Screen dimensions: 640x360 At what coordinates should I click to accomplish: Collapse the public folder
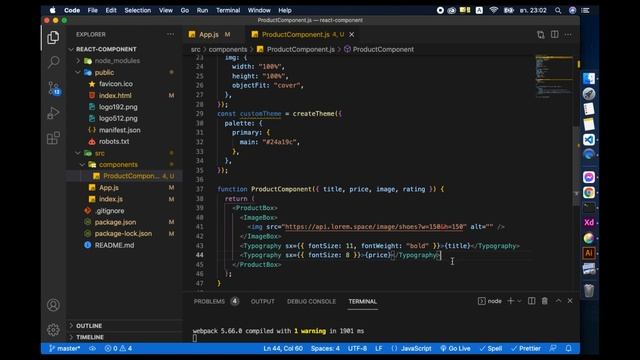click(x=124, y=72)
